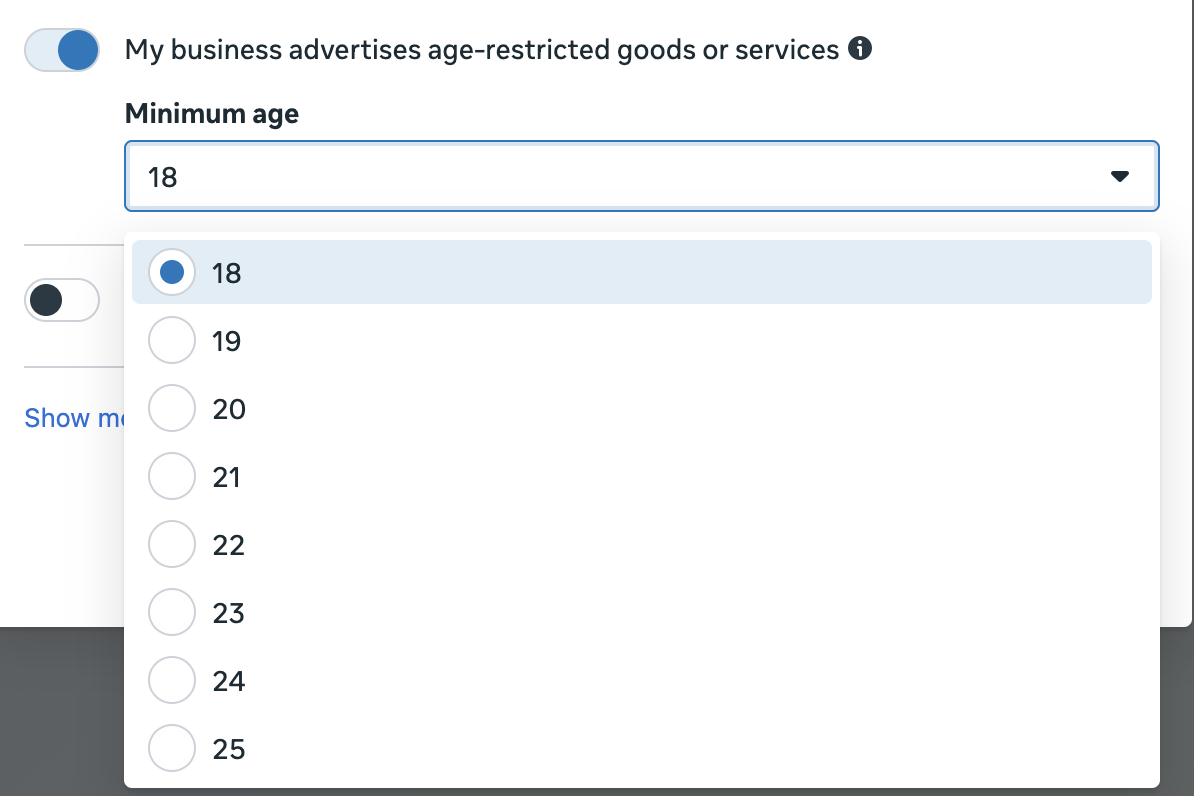
Task: Select the radio button for 25
Action: coord(172,748)
